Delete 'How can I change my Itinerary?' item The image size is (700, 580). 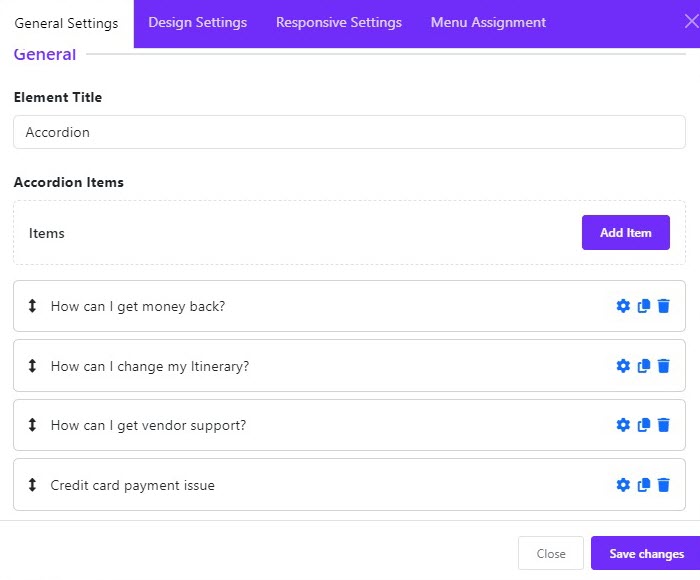point(663,366)
